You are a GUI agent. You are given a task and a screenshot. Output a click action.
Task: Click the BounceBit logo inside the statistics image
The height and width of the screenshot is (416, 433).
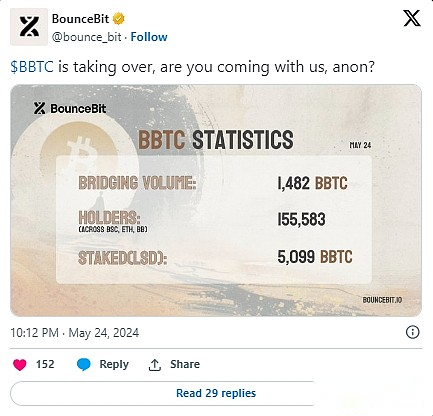(x=70, y=108)
